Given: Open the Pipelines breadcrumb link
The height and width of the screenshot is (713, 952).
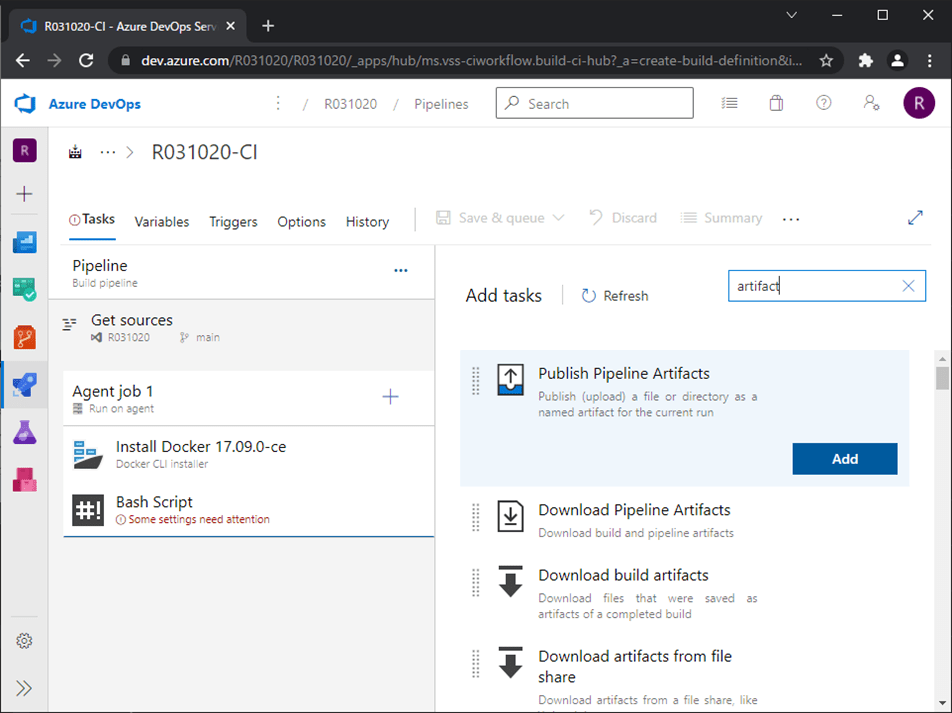Looking at the screenshot, I should [x=441, y=104].
